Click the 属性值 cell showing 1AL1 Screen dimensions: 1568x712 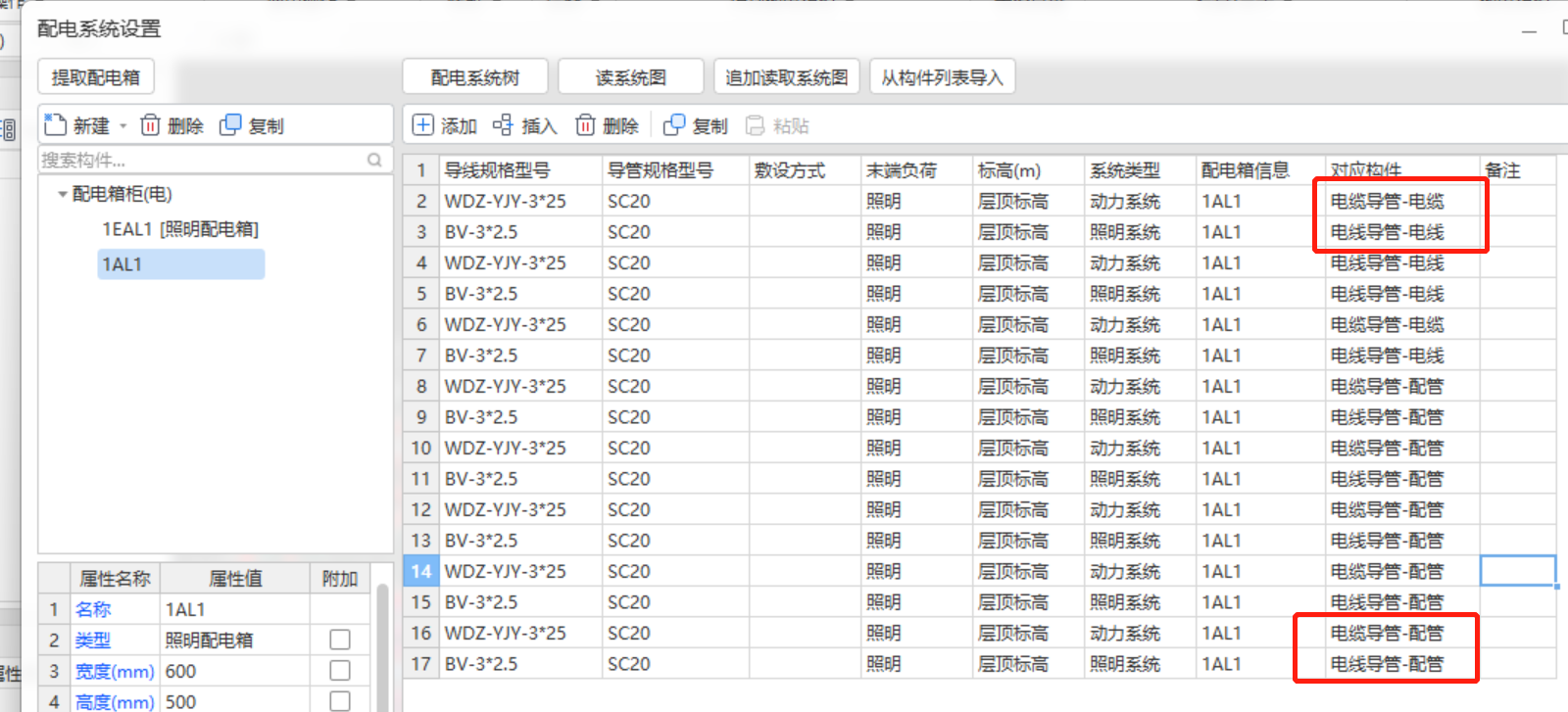tap(235, 609)
